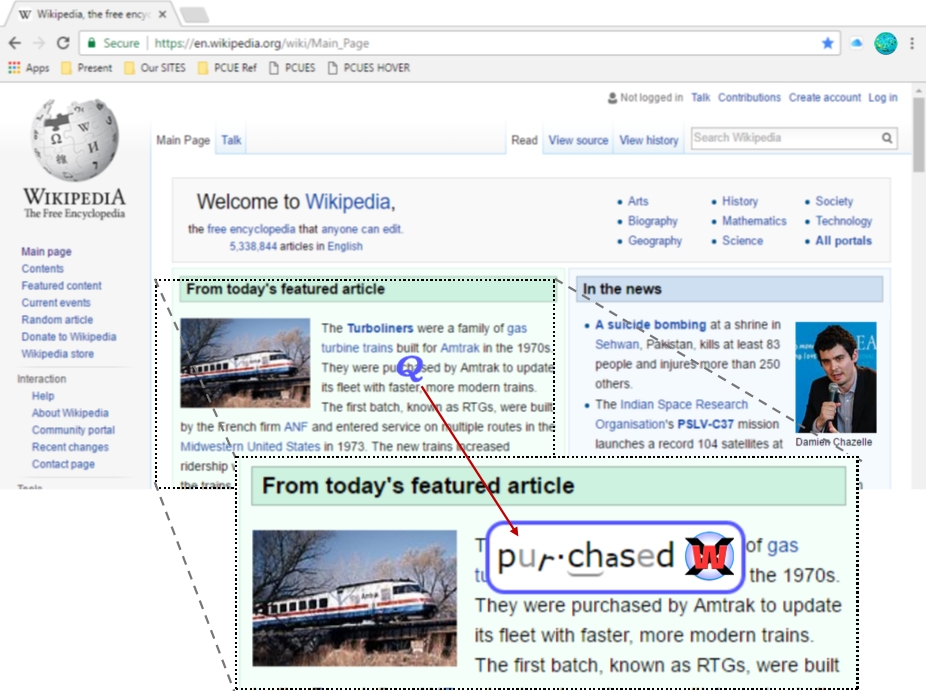Switch to the Talk page tab
The width and height of the screenshot is (926, 691).
pyautogui.click(x=231, y=141)
